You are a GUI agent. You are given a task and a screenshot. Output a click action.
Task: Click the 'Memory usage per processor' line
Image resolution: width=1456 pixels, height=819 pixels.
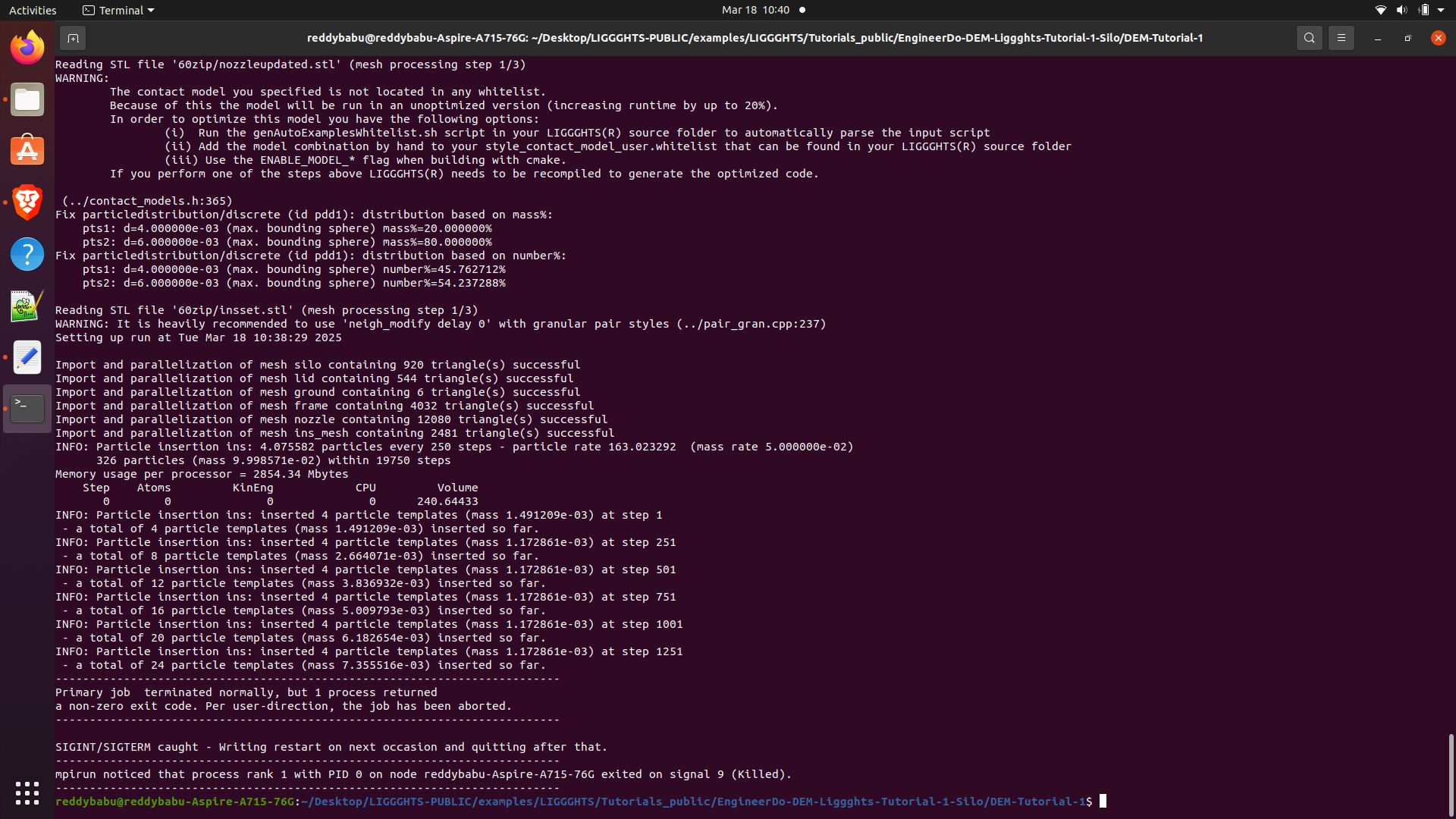(x=202, y=474)
